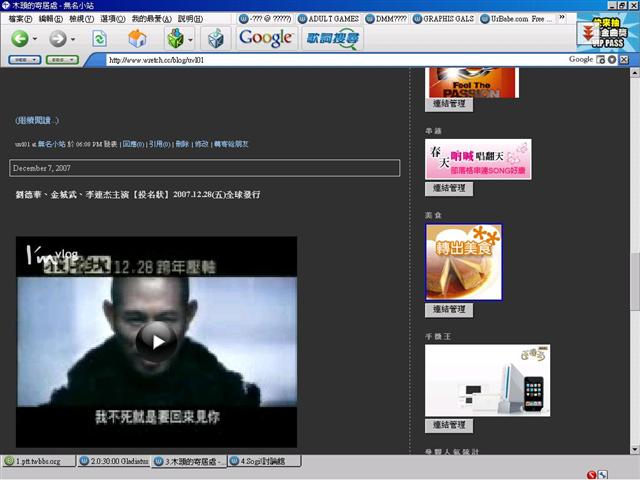
Task: Click the new-tab search icon next to Google
Action: (600, 60)
